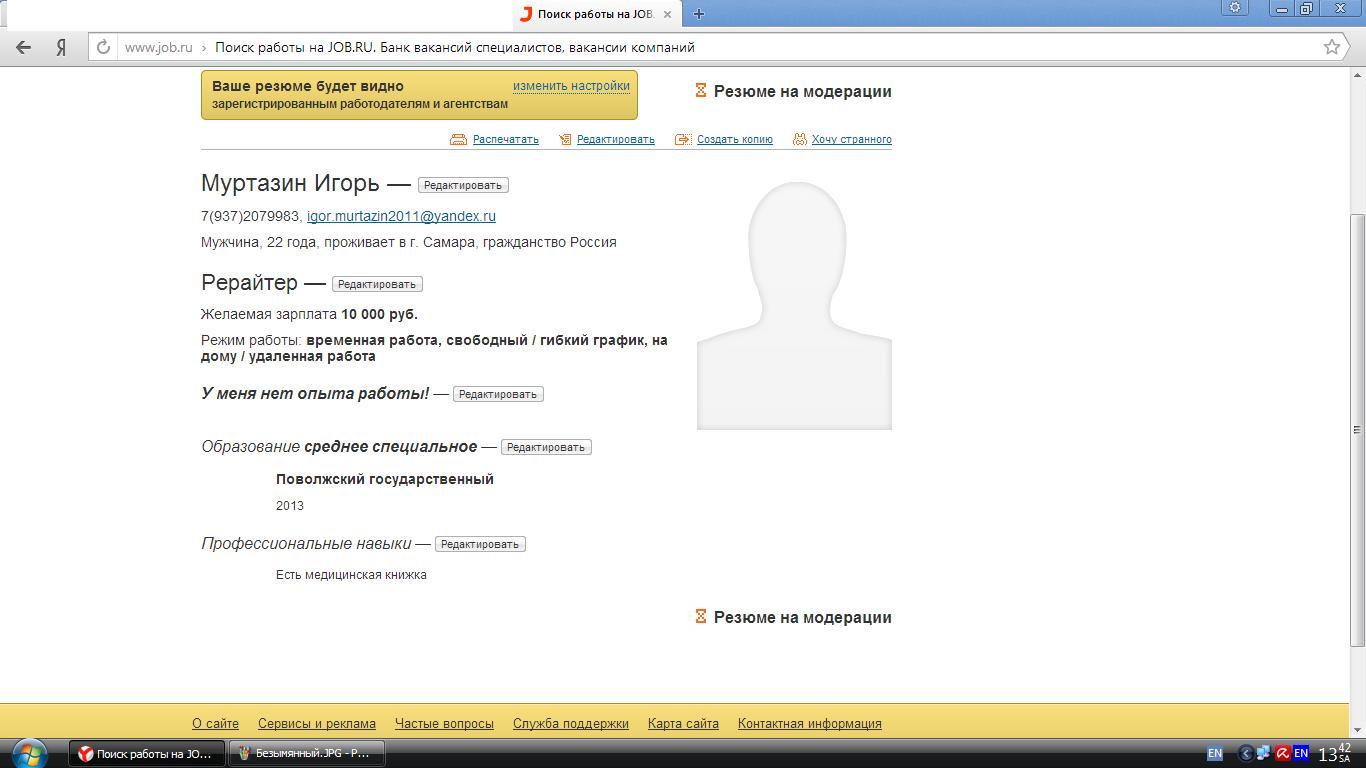Edit name with button beside Муртазин Игорь
This screenshot has height=768, width=1366.
pyautogui.click(x=463, y=185)
